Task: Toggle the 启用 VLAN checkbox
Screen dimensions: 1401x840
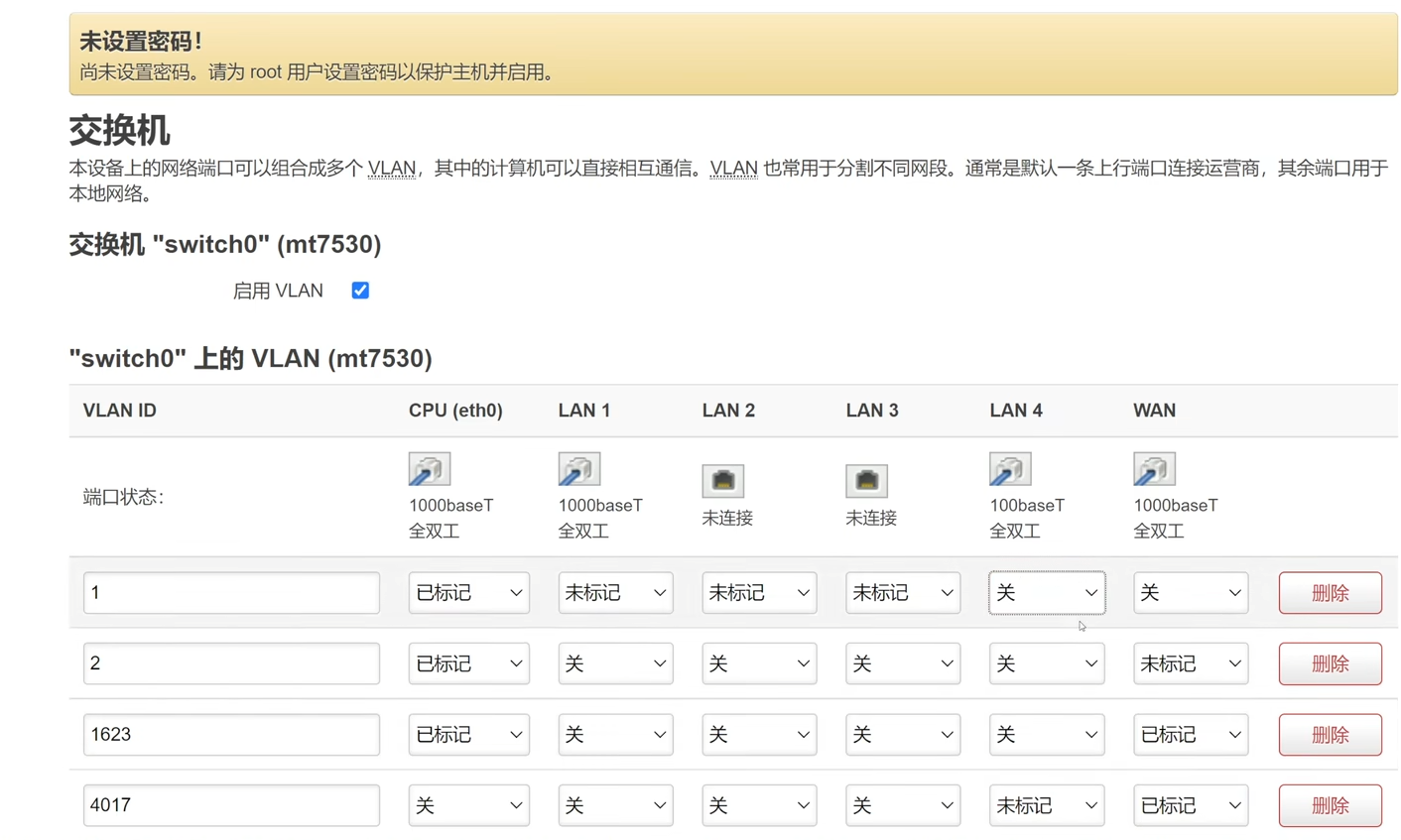Action: [x=360, y=291]
